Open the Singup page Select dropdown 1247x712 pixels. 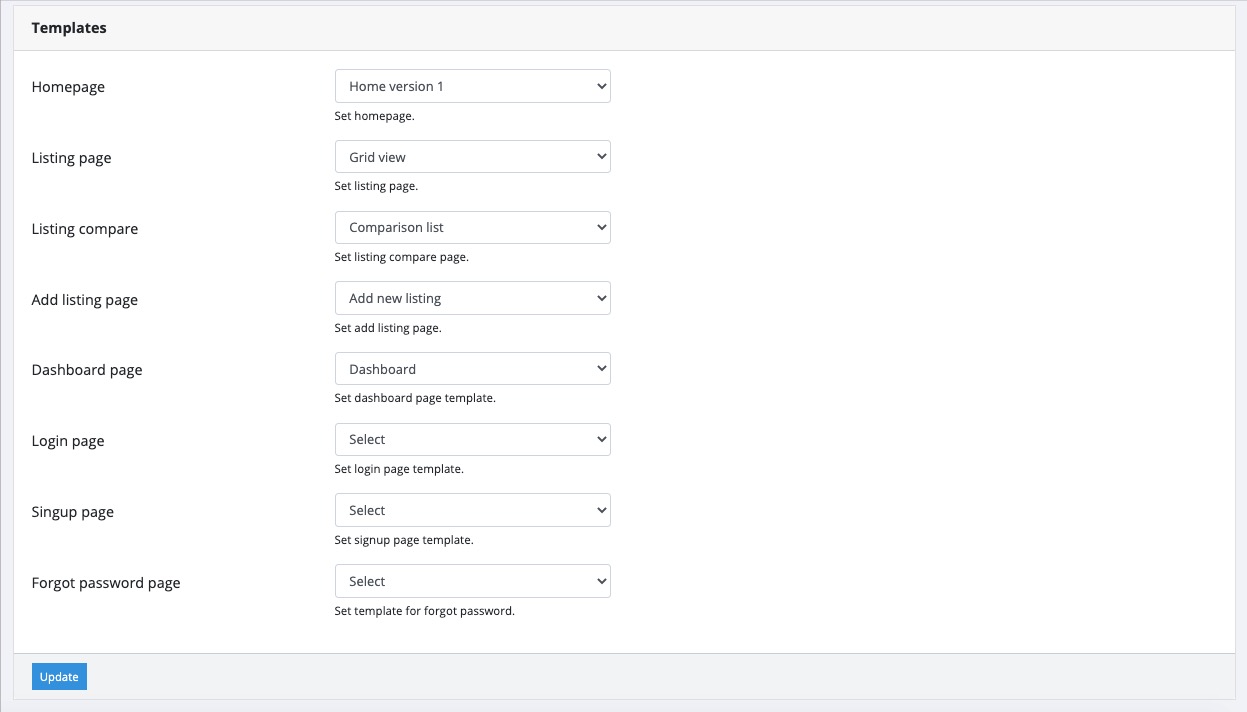[x=472, y=510]
